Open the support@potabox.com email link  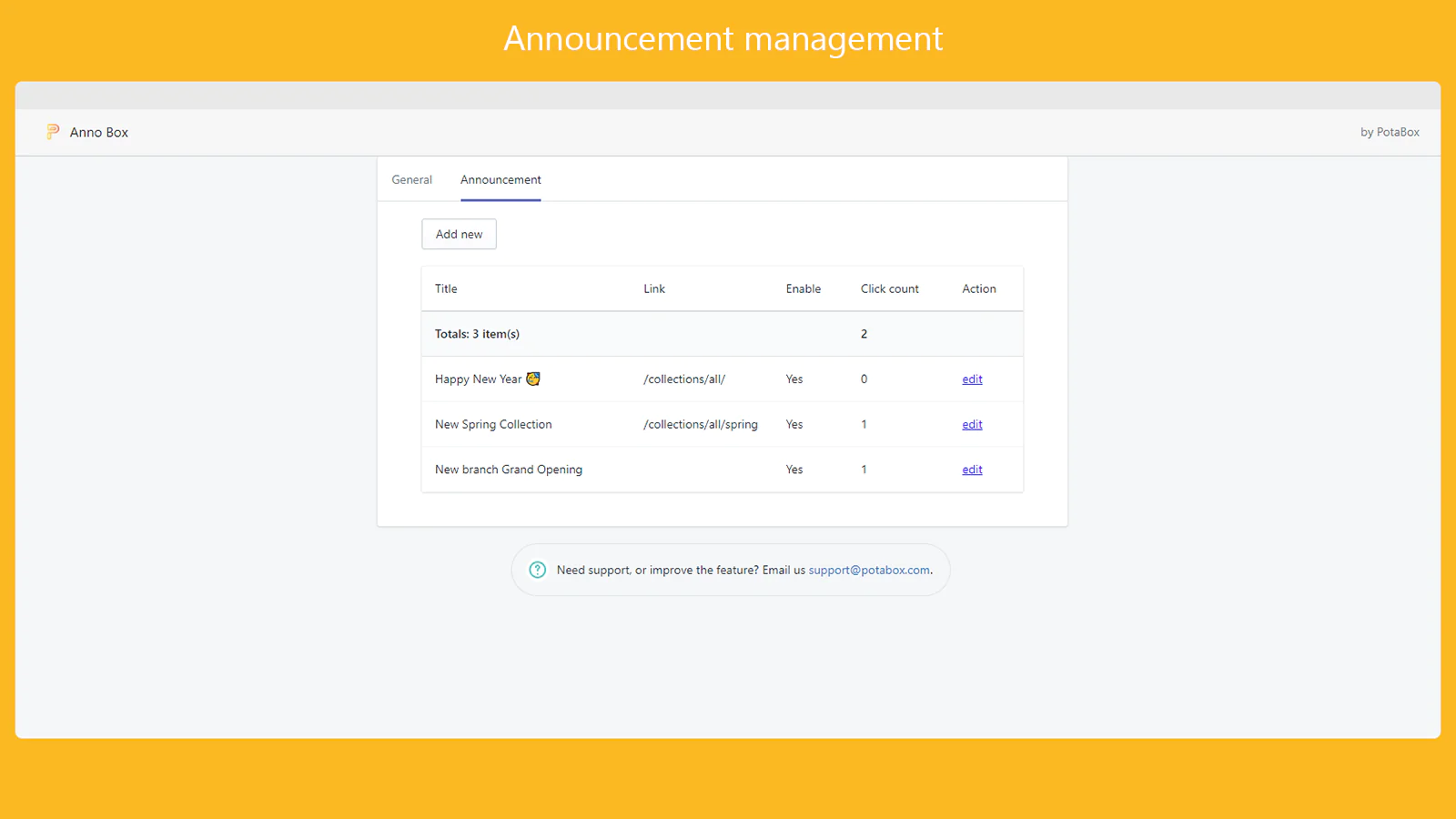point(869,571)
